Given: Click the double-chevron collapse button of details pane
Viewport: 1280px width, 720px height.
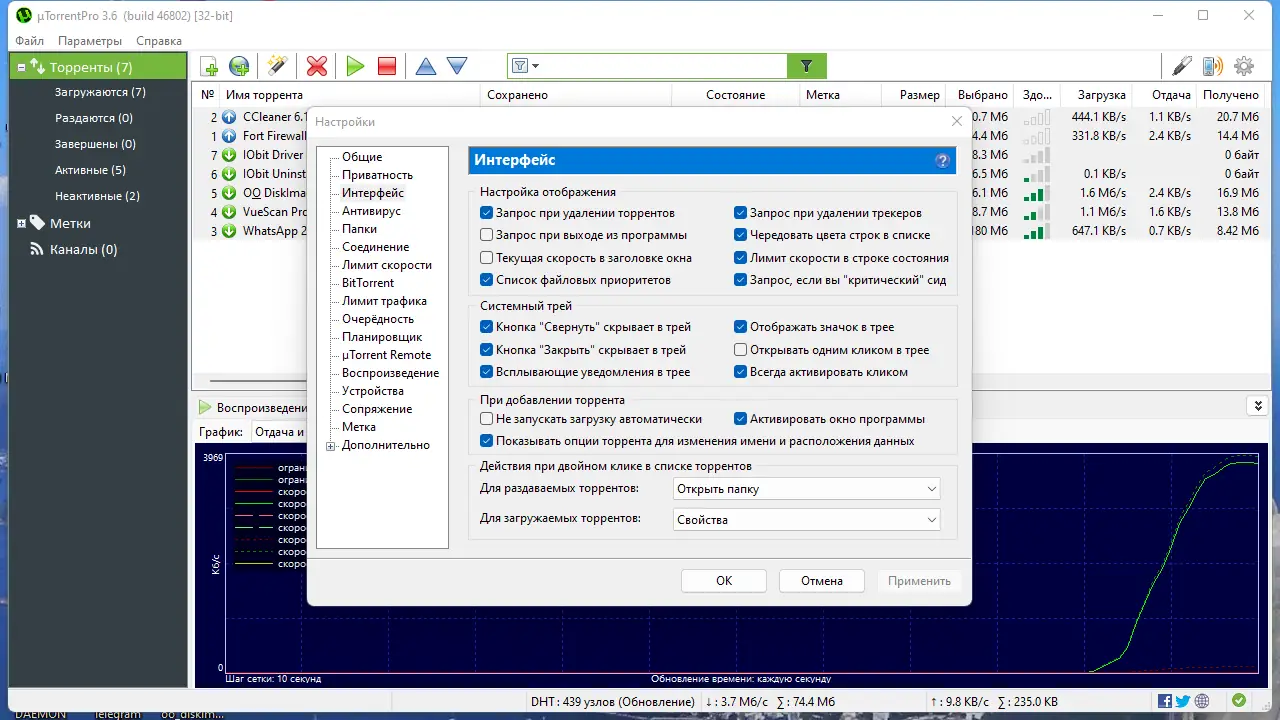Looking at the screenshot, I should (1257, 406).
